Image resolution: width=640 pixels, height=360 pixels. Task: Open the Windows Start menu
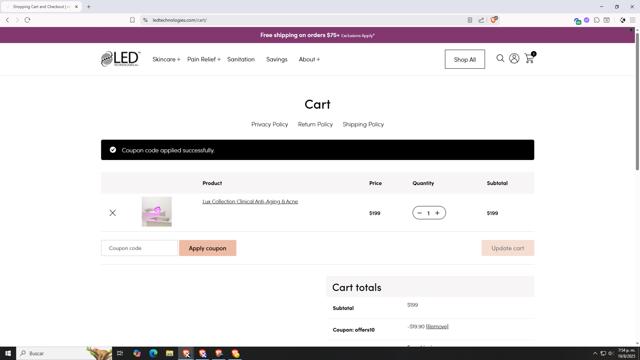point(8,353)
